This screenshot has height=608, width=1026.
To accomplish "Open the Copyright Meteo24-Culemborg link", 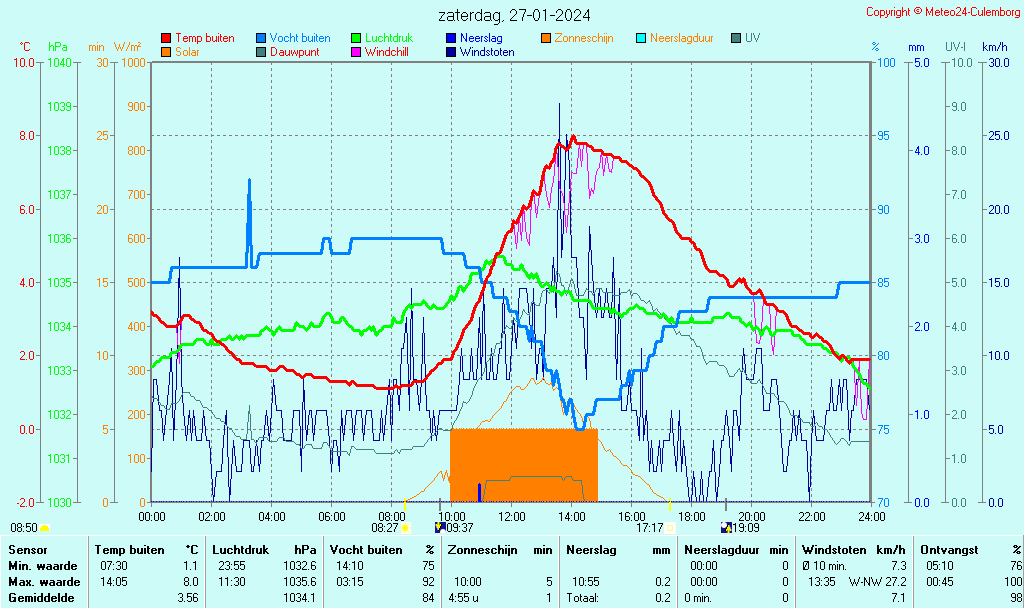I will 943,12.
